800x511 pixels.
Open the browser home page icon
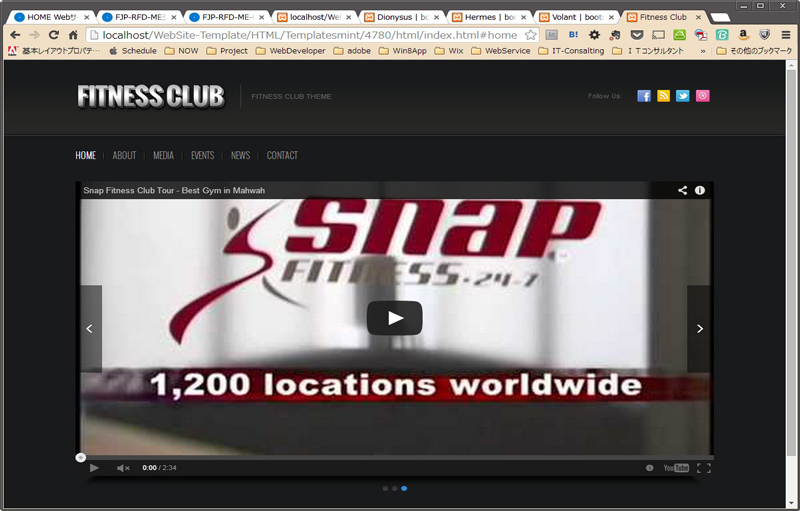click(73, 35)
